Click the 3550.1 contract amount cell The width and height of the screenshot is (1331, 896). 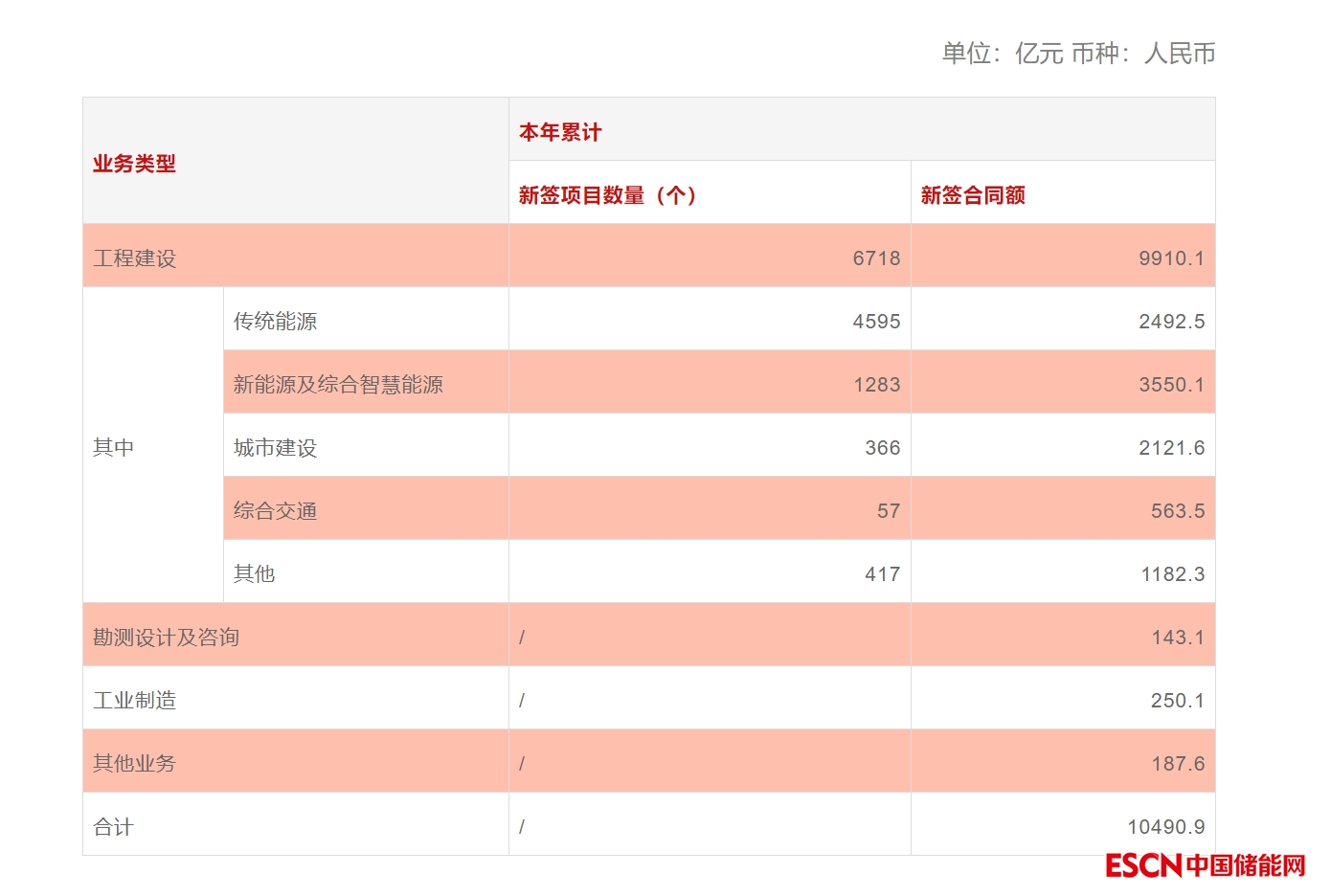click(x=1171, y=385)
